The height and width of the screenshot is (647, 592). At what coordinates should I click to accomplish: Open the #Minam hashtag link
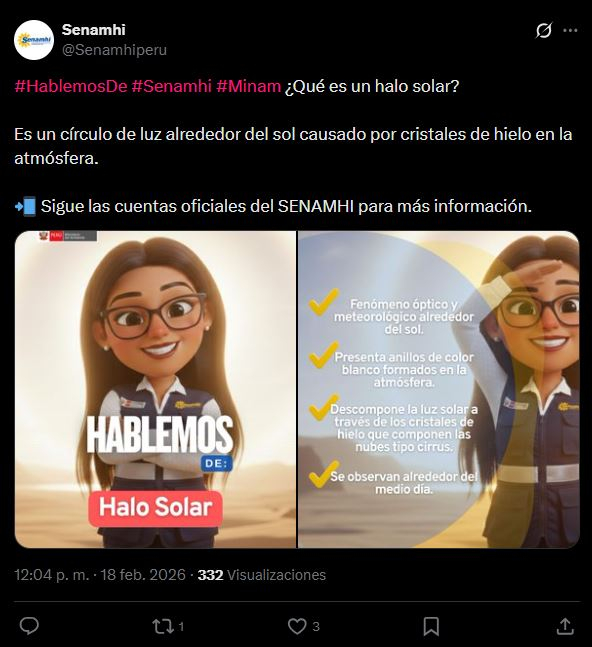(249, 86)
